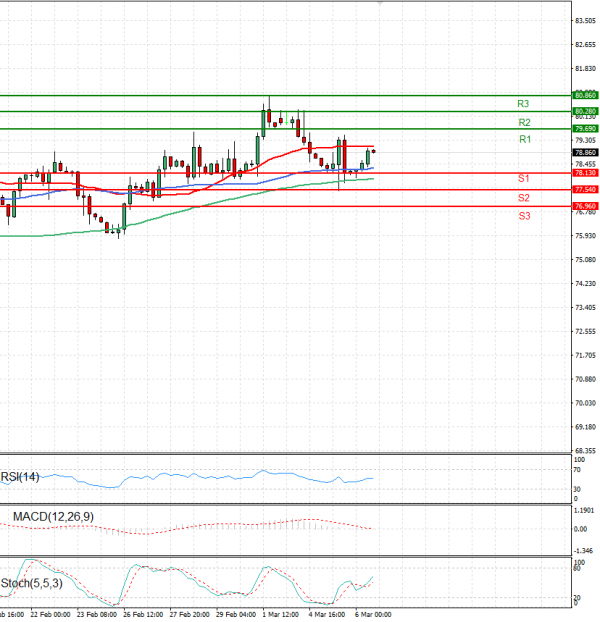Click the 73.405 price axis value
The width and height of the screenshot is (600, 622).
pos(585,307)
